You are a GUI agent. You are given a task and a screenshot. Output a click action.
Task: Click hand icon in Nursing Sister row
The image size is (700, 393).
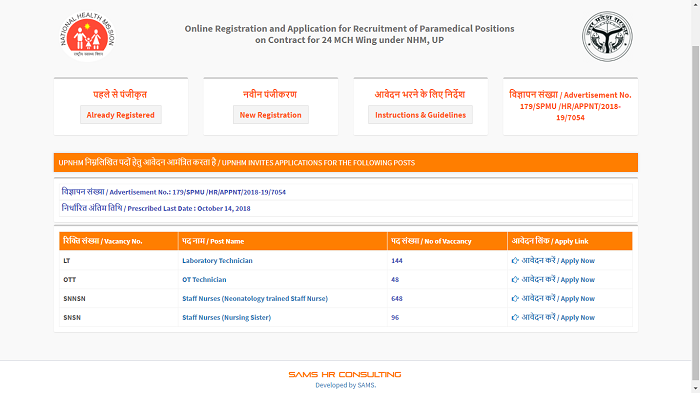515,318
